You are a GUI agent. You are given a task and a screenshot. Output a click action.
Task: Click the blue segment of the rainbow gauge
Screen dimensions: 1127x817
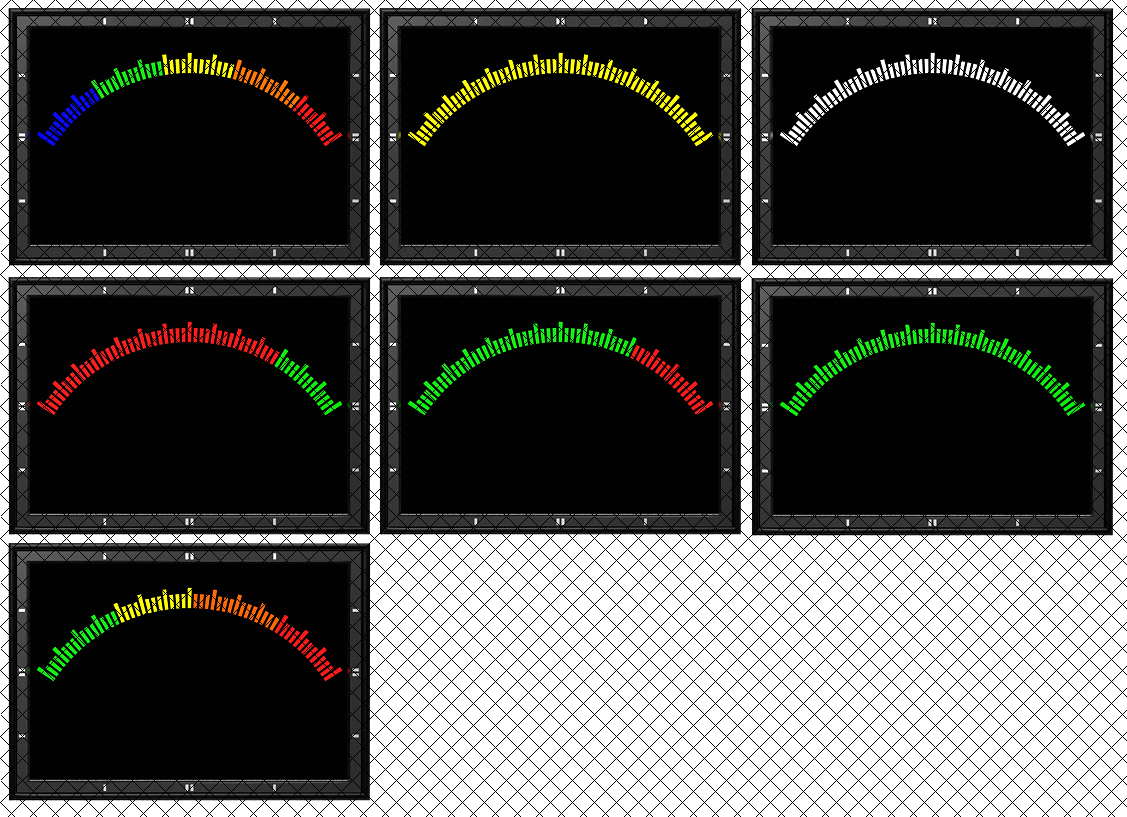pyautogui.click(x=67, y=118)
